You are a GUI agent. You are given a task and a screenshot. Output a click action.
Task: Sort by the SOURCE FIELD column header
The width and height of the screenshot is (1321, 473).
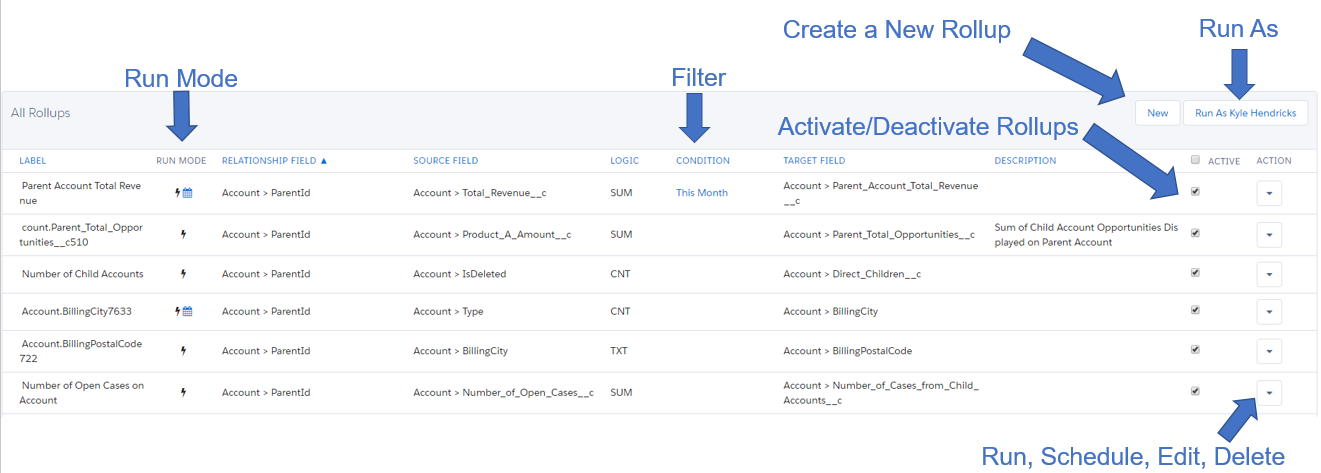point(446,160)
